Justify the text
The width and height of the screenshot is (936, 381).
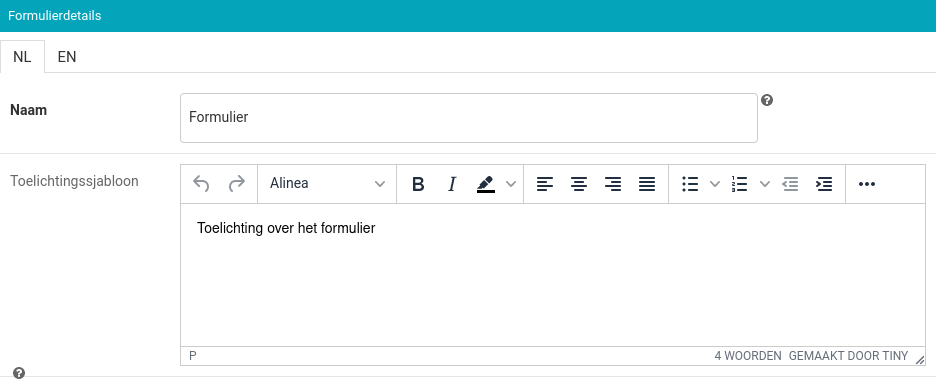tap(647, 184)
